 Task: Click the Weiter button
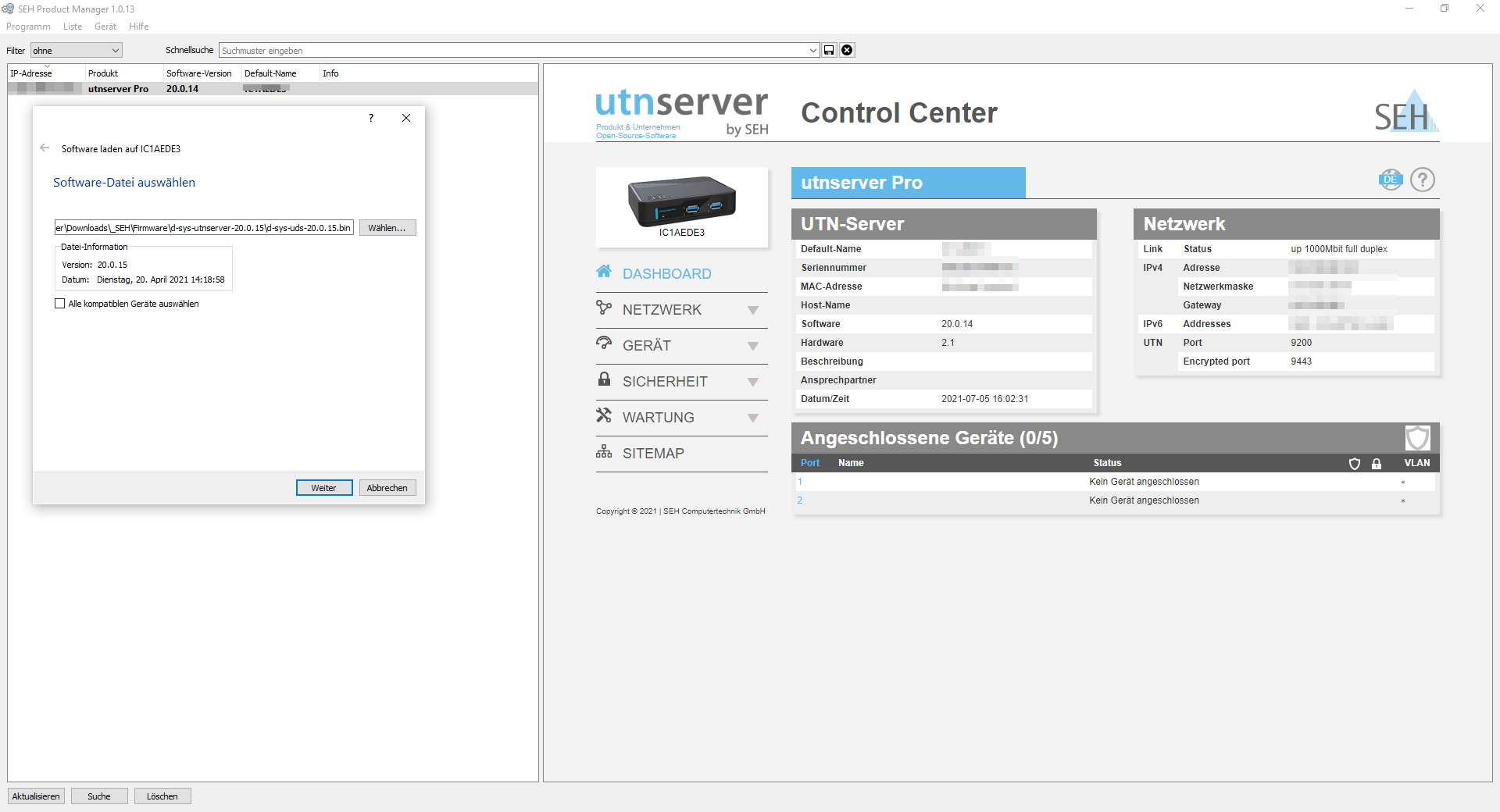(324, 488)
